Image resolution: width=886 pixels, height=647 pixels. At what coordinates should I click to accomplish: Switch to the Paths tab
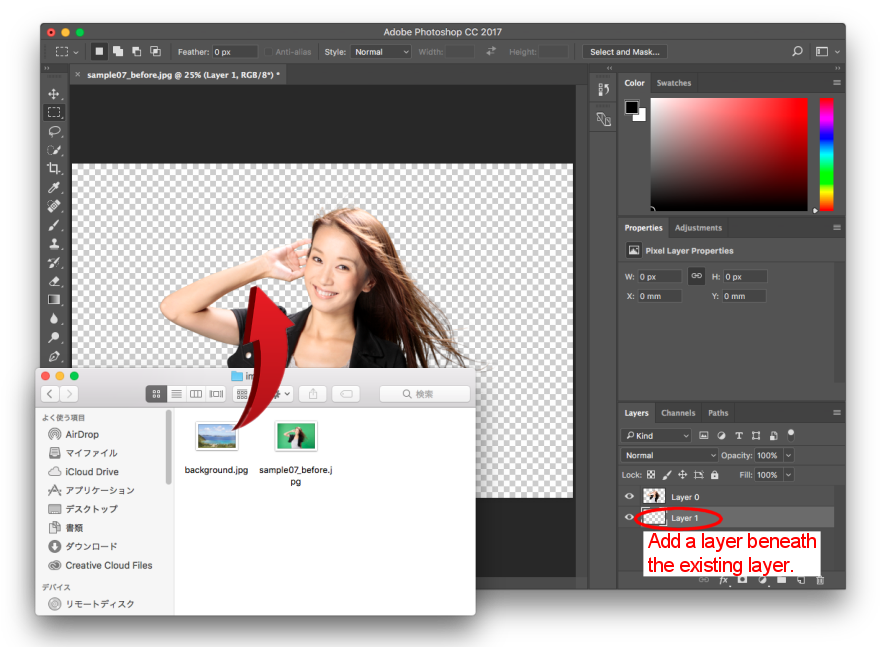point(718,413)
